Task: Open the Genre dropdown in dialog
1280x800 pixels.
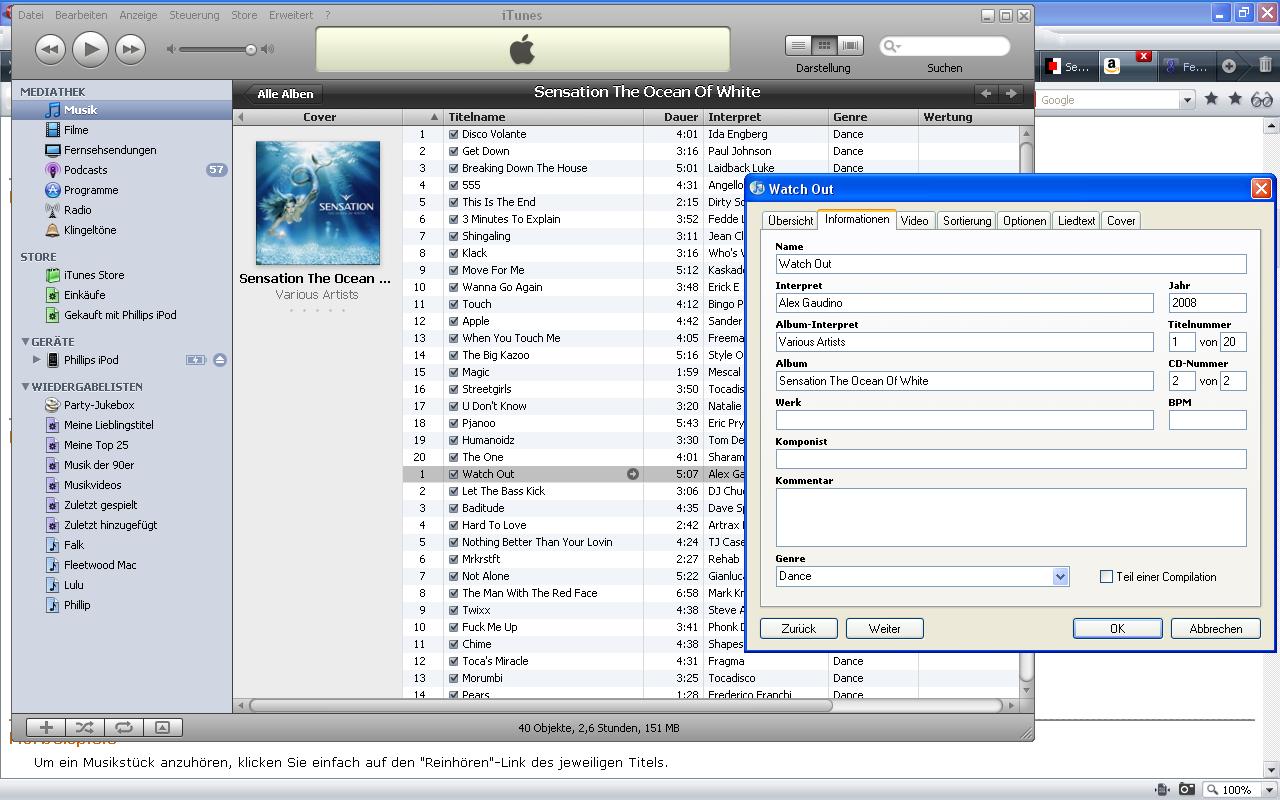Action: (x=1060, y=576)
